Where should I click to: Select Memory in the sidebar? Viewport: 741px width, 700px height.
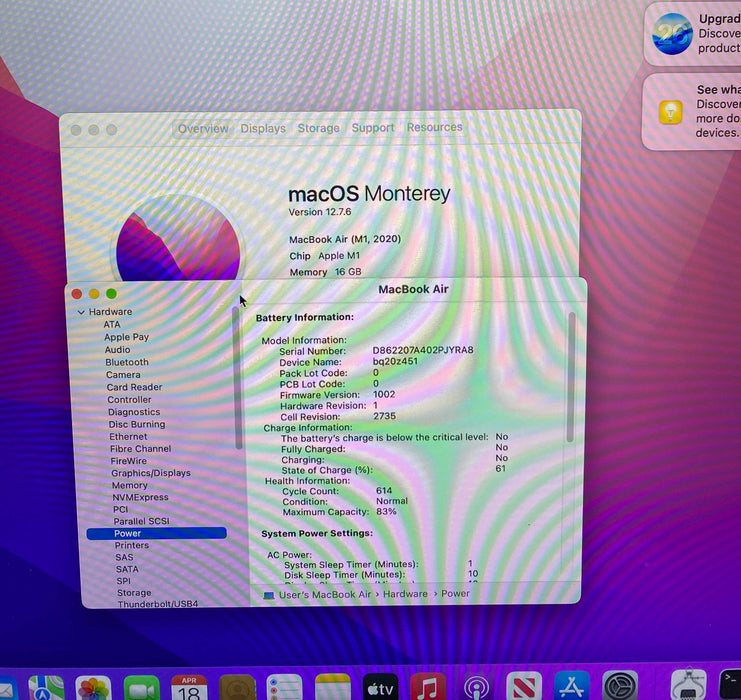(x=129, y=485)
